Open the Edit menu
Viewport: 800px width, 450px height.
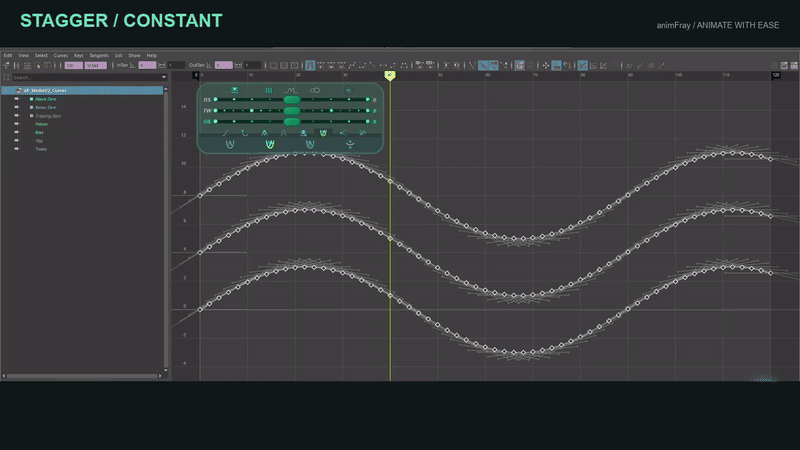8,56
